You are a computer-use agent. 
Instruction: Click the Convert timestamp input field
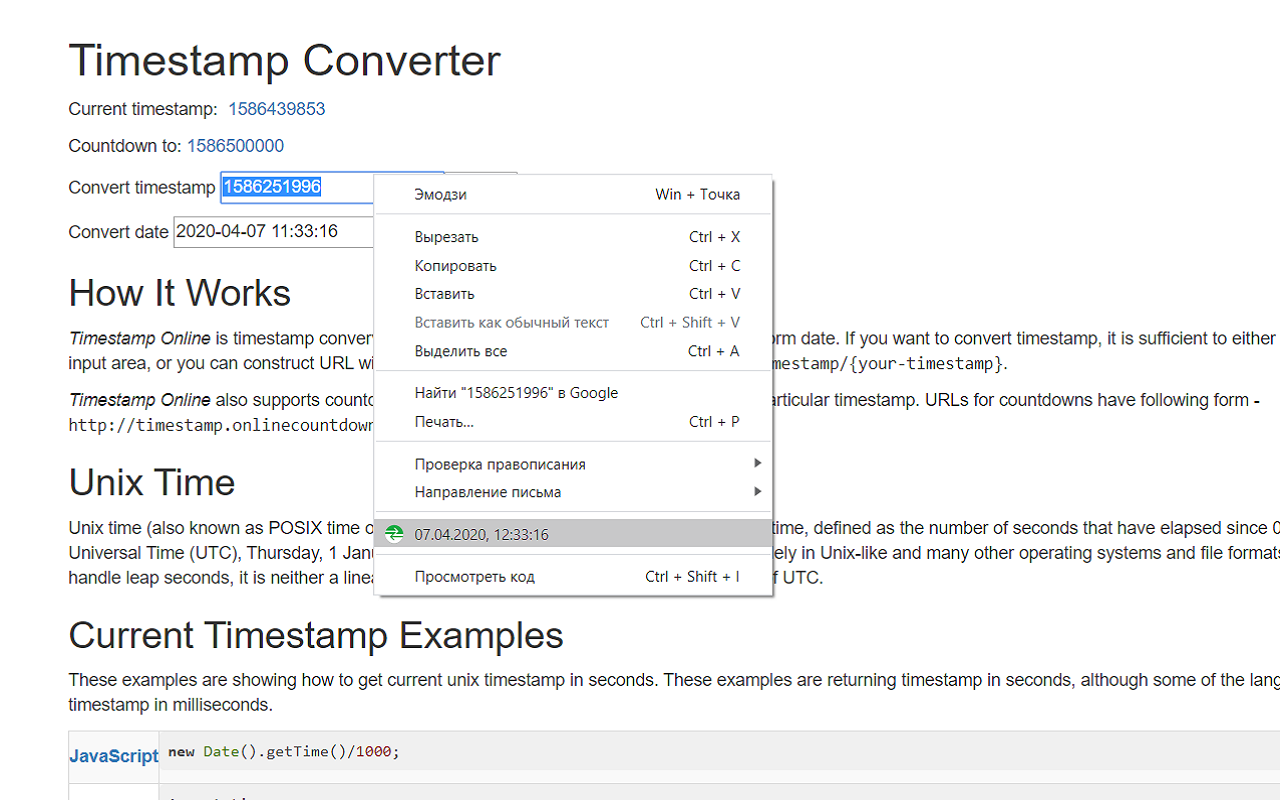click(x=300, y=187)
